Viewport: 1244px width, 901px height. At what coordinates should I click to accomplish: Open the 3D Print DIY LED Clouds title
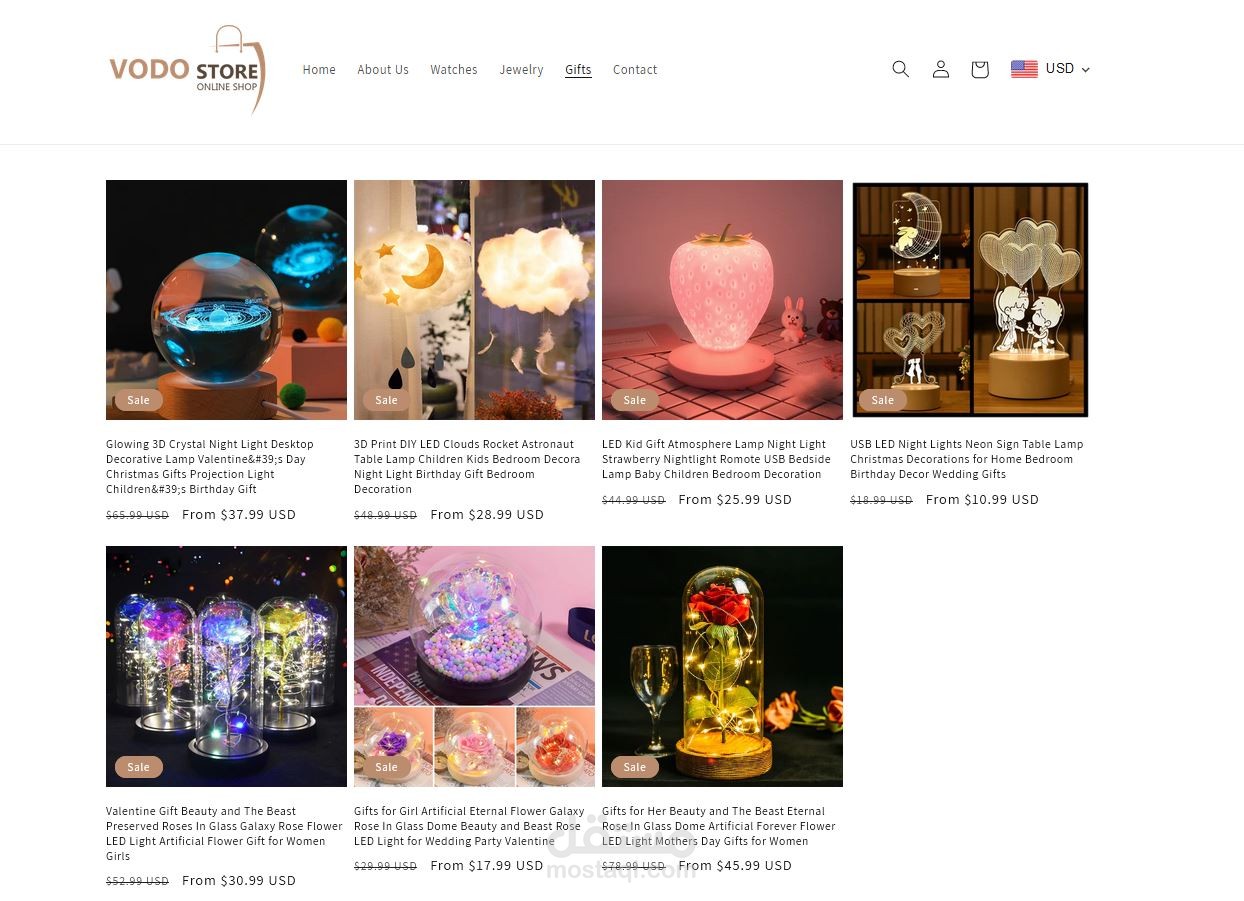467,466
